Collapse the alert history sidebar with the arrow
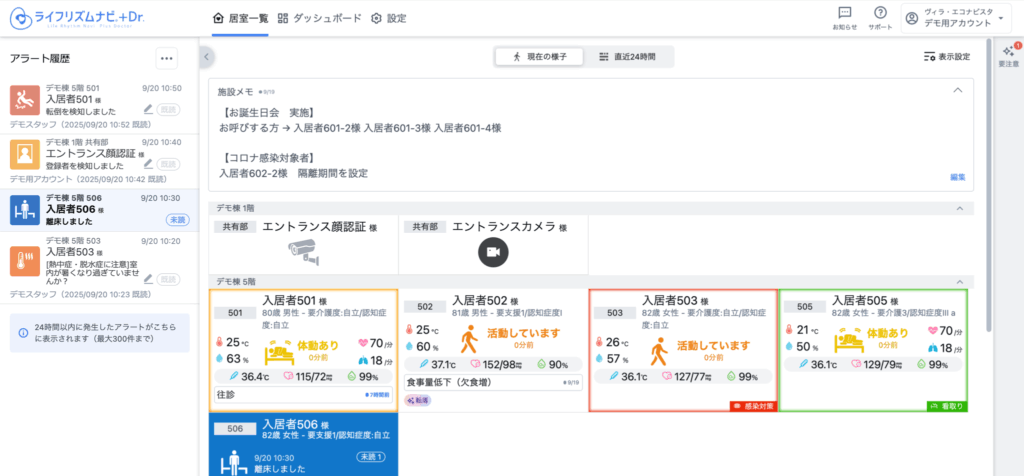Image resolution: width=1024 pixels, height=476 pixels. tap(207, 57)
